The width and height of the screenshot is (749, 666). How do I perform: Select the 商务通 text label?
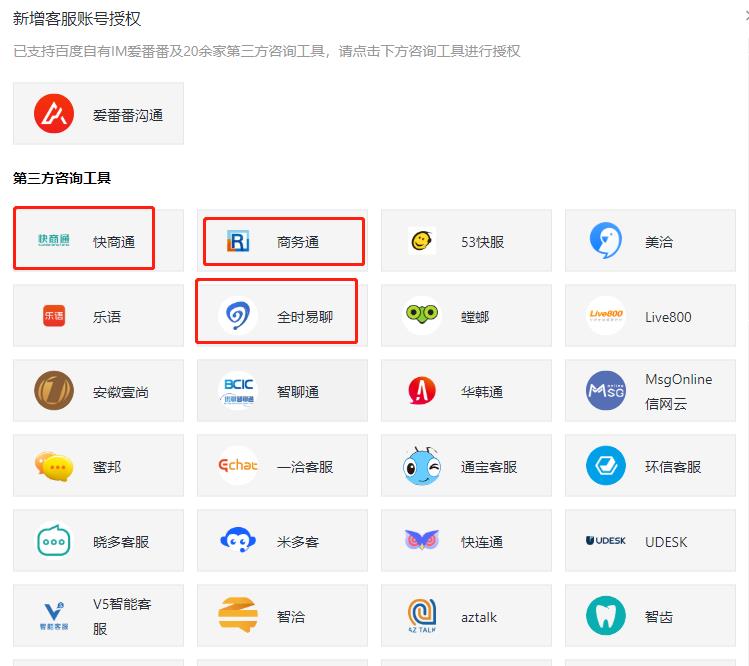coord(298,242)
